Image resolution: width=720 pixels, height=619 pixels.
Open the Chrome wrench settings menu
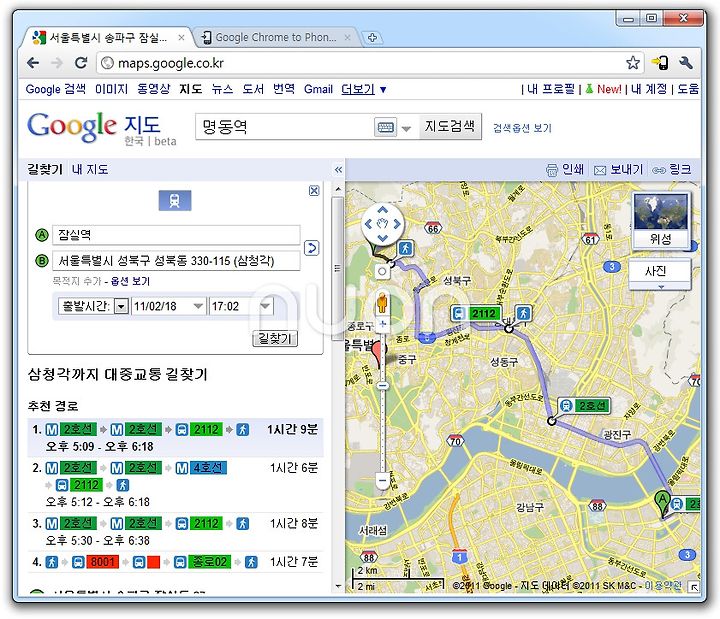(686, 62)
